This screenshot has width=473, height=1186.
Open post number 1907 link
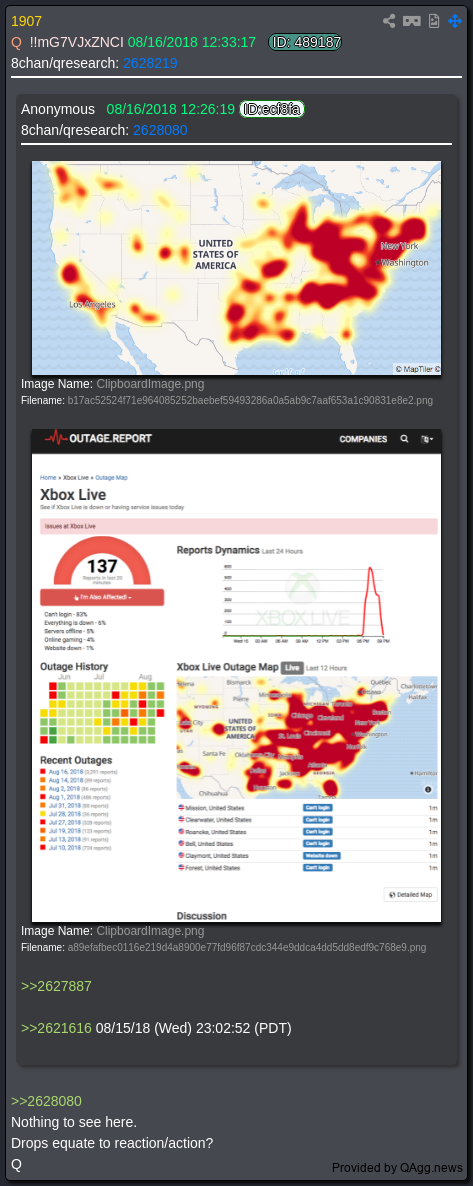point(26,21)
